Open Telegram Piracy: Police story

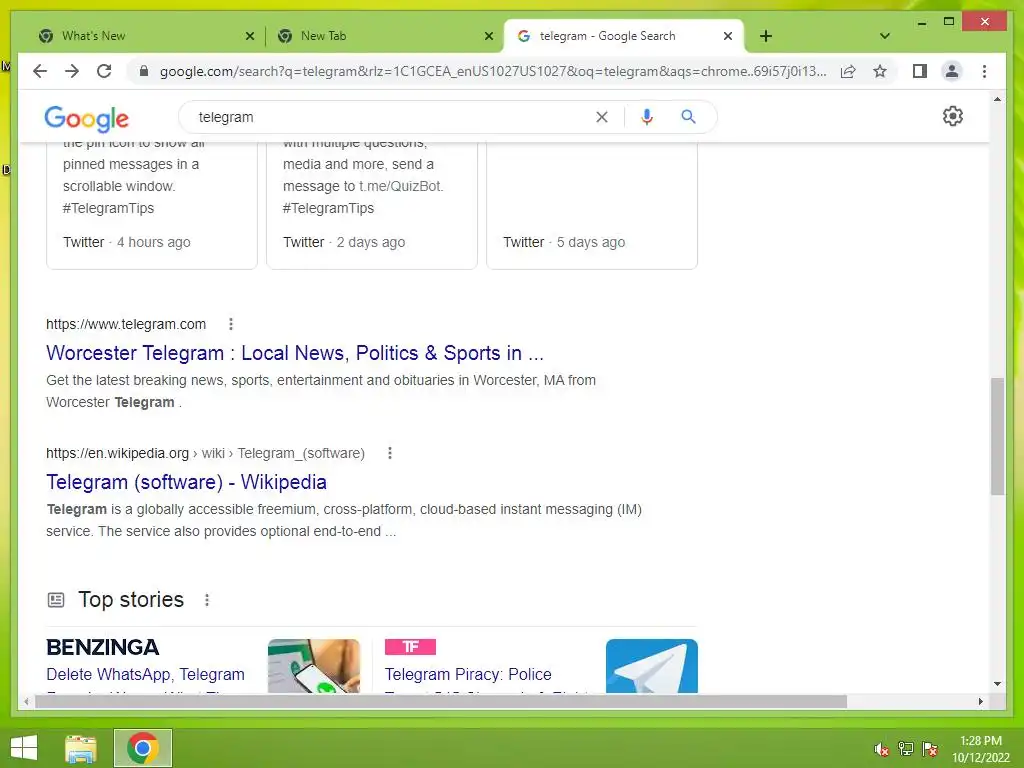(x=468, y=674)
